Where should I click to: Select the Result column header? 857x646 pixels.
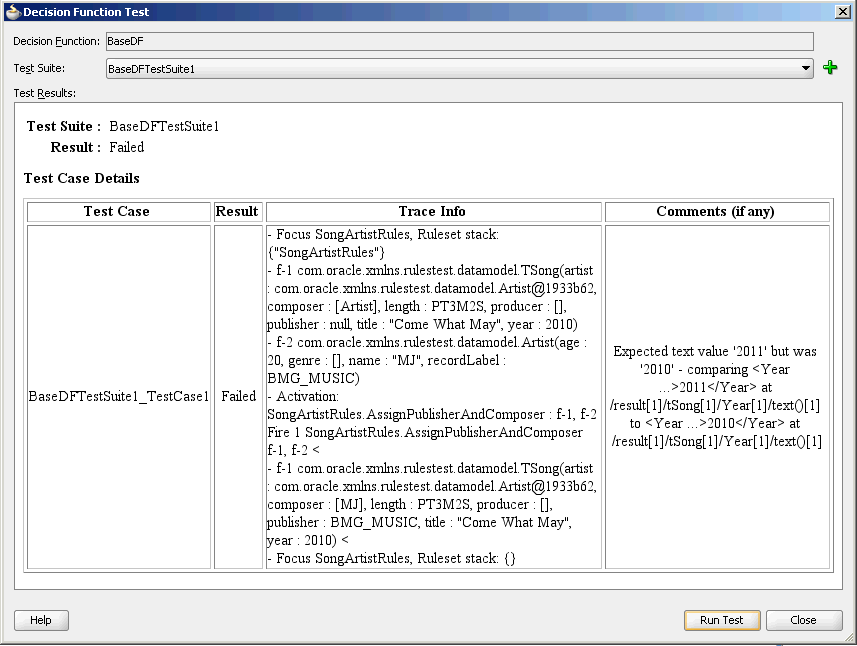238,212
